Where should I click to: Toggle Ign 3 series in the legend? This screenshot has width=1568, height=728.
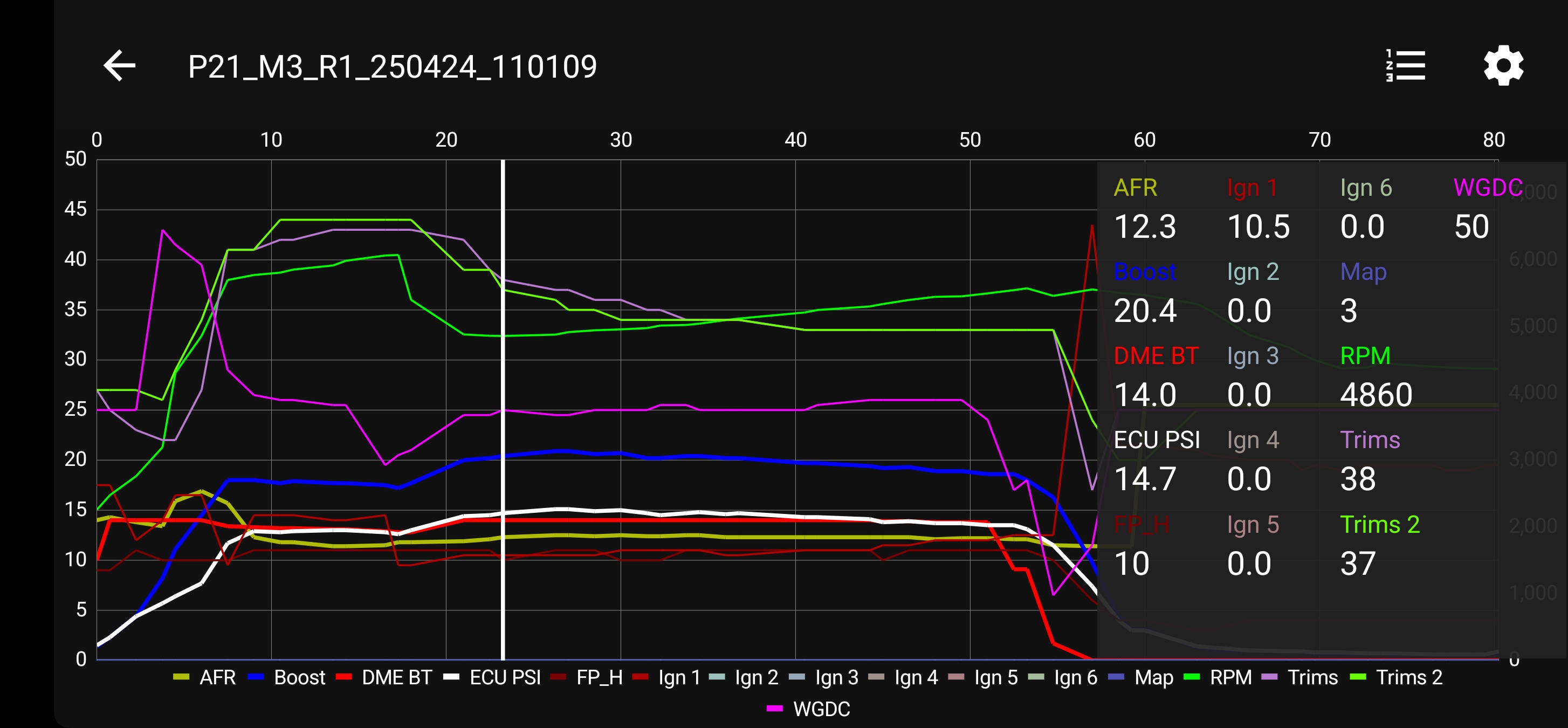point(823,677)
